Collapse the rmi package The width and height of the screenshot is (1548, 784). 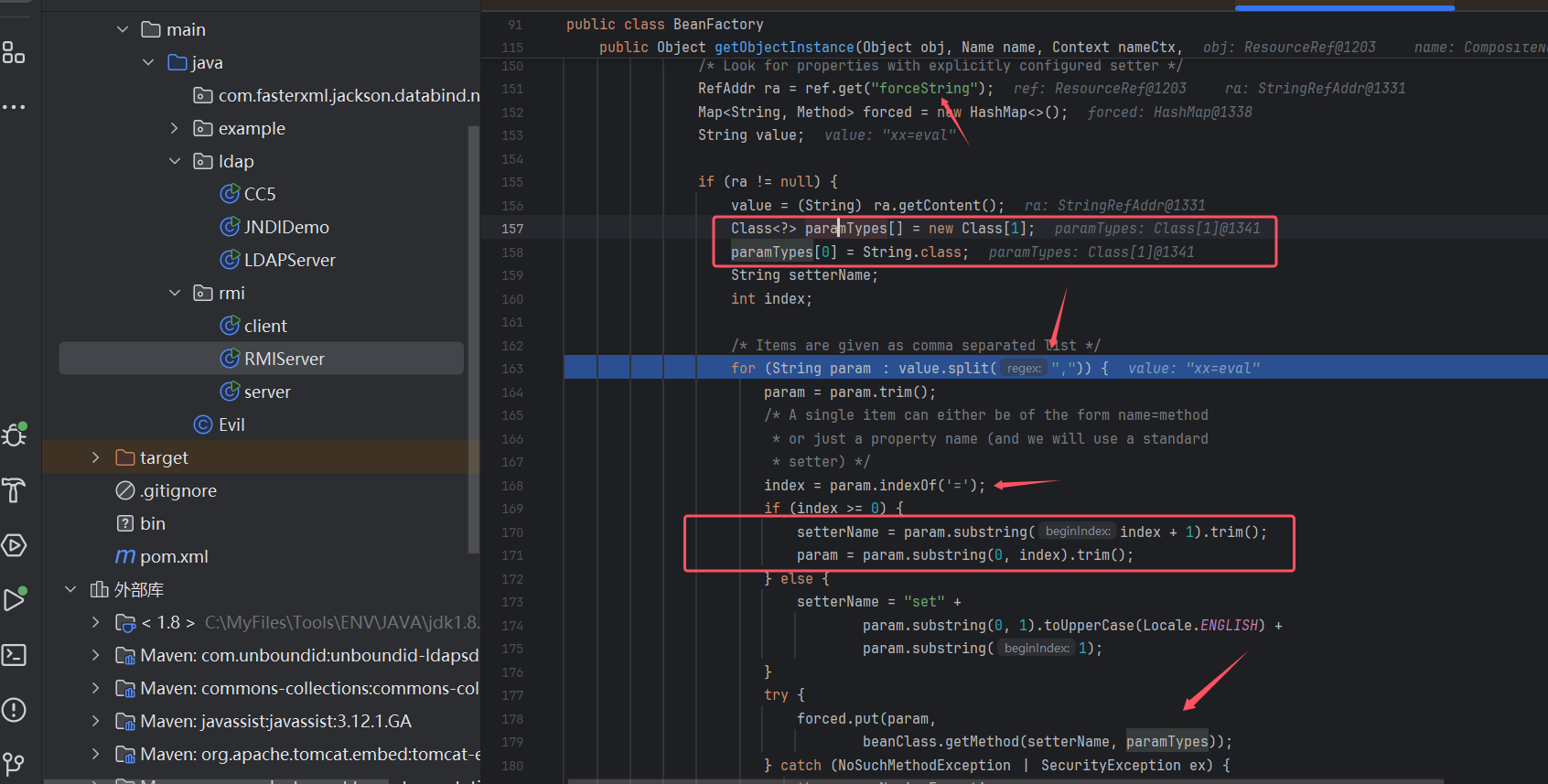coord(175,293)
